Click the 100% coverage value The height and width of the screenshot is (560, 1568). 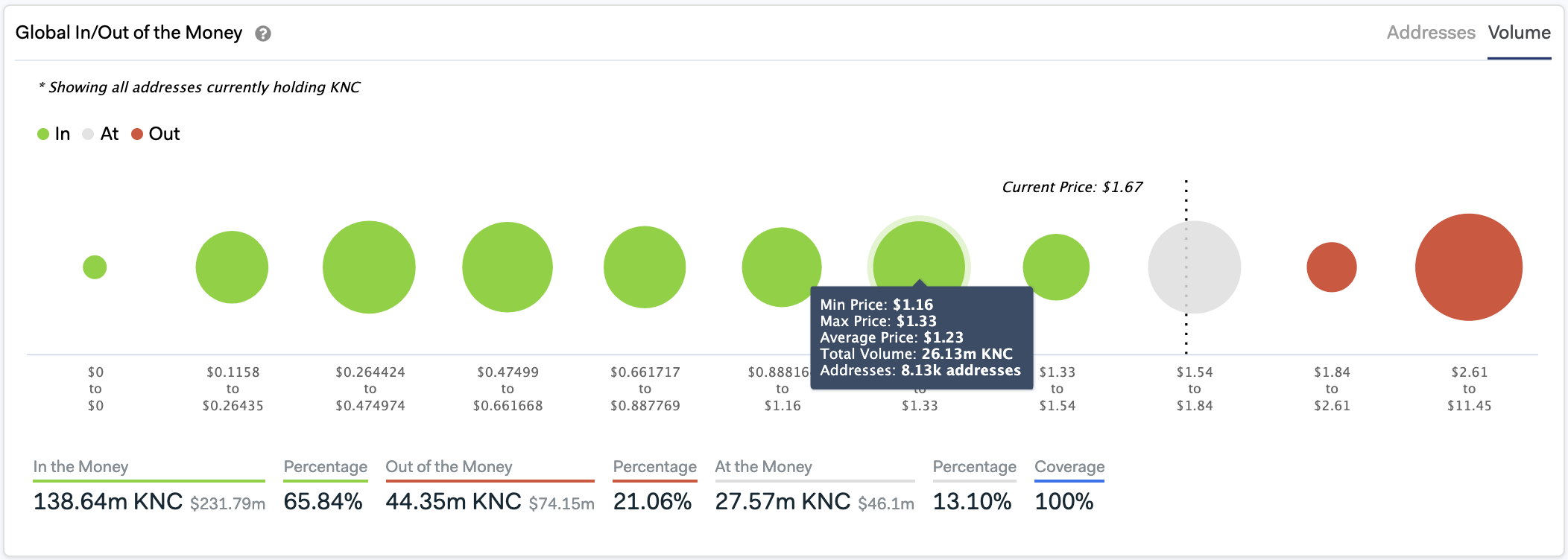click(1064, 502)
